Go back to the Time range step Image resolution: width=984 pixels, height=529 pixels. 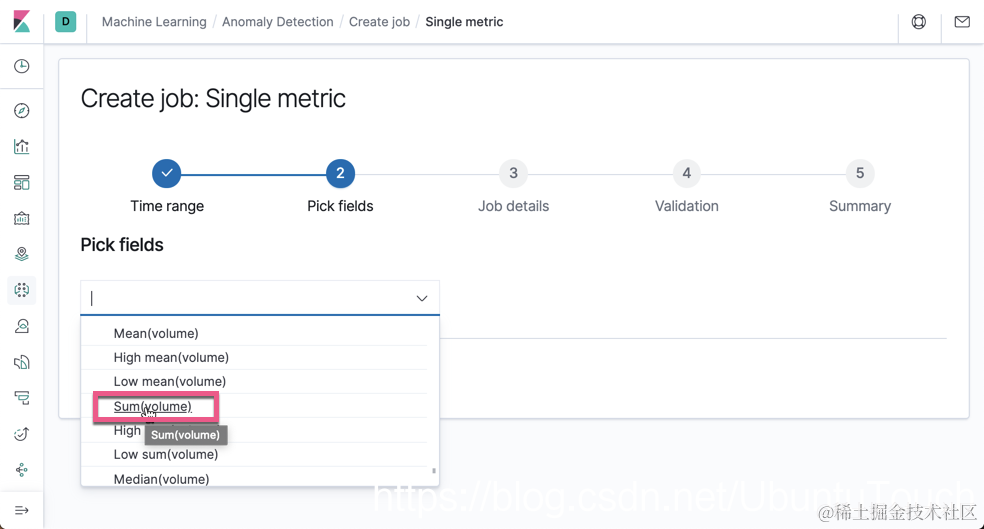[x=167, y=174]
